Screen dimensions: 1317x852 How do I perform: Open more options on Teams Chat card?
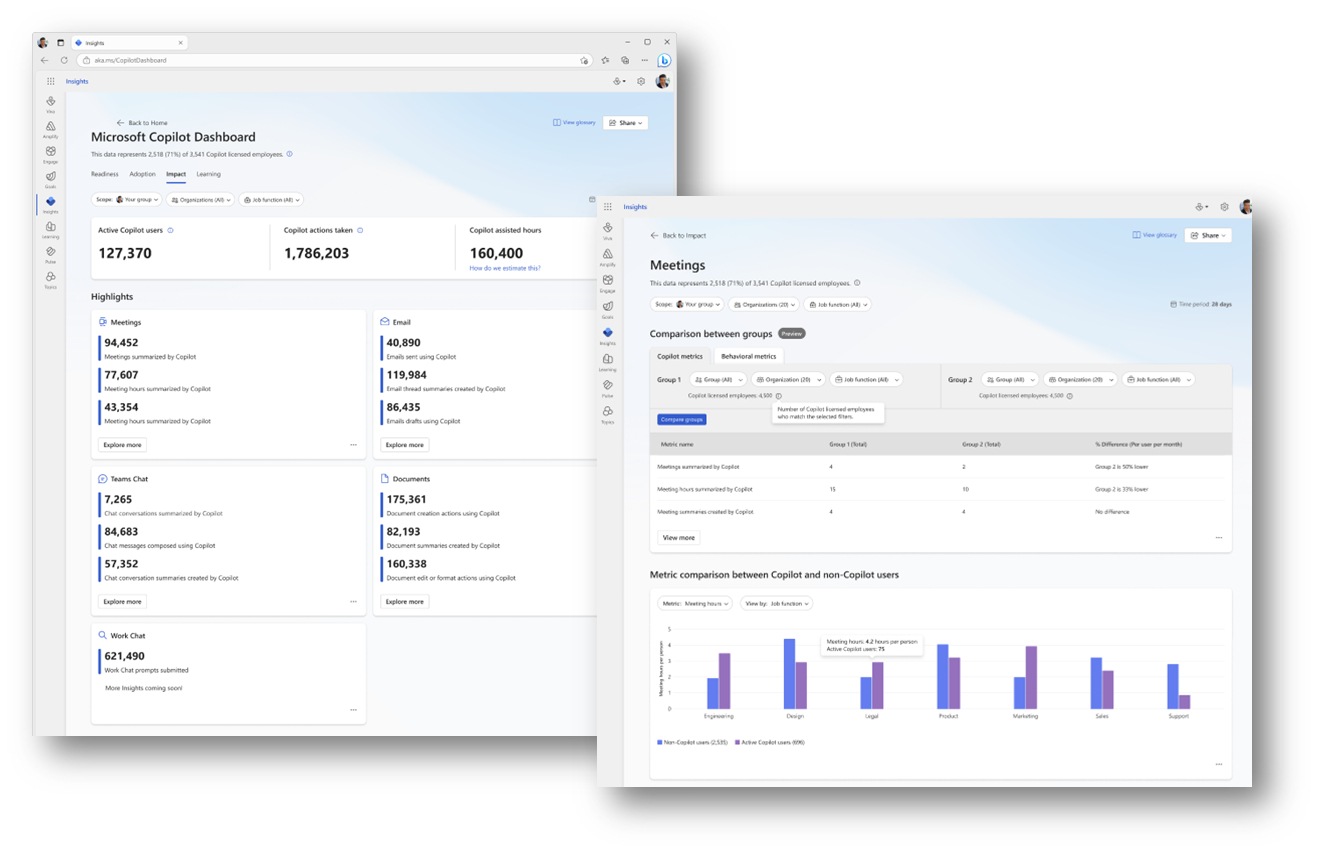(353, 602)
